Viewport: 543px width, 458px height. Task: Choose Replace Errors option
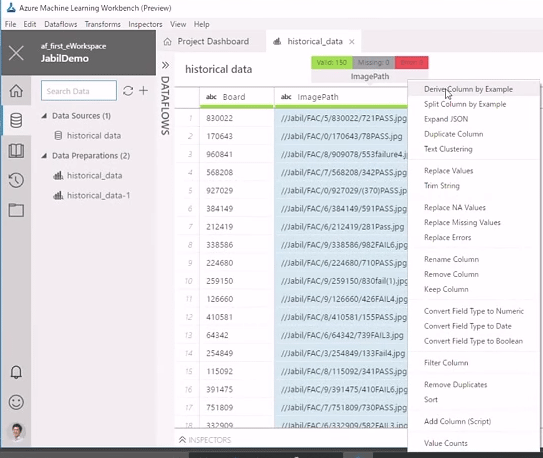[447, 237]
